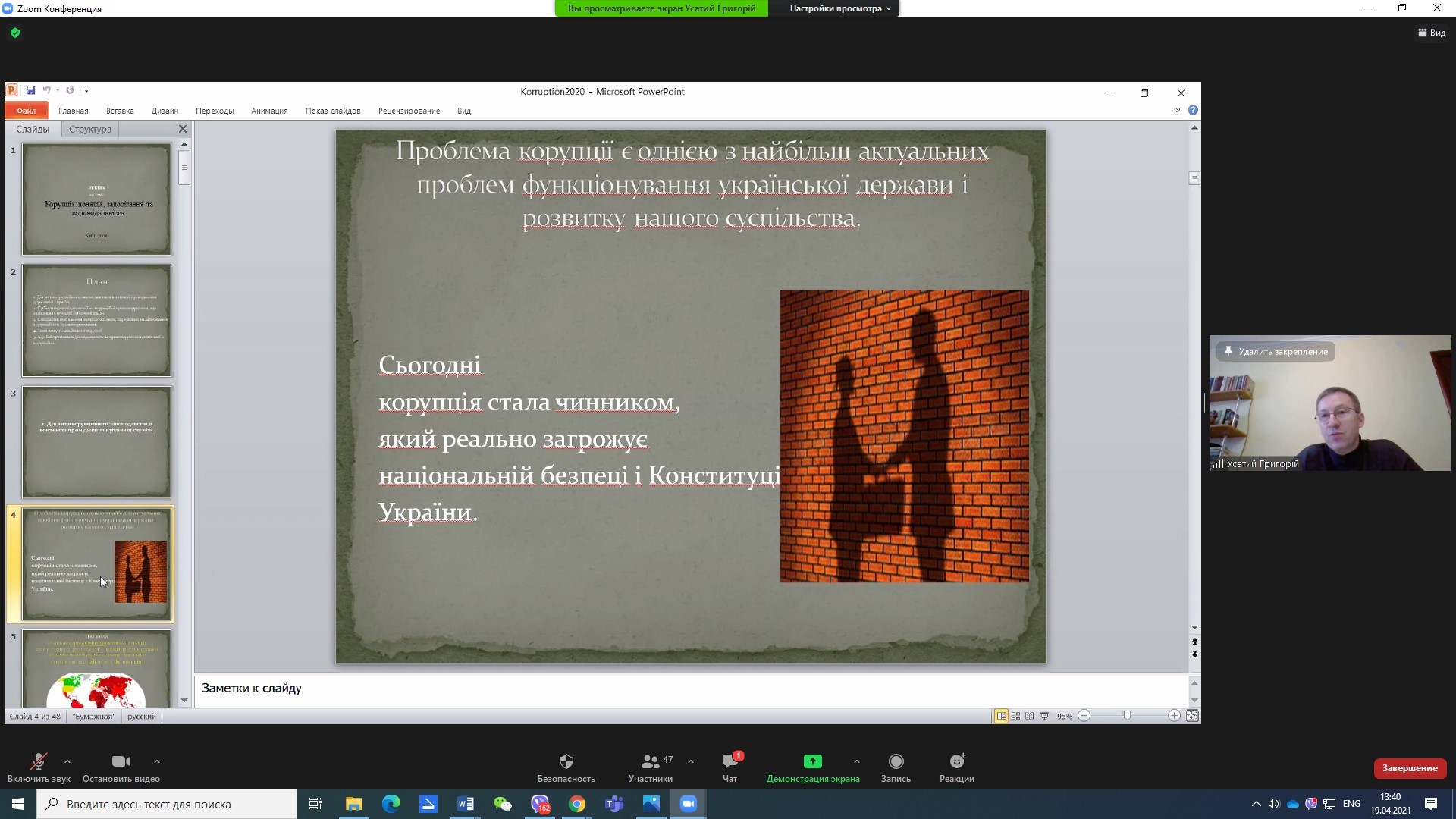Select slide 2 План thumbnail

click(x=96, y=320)
